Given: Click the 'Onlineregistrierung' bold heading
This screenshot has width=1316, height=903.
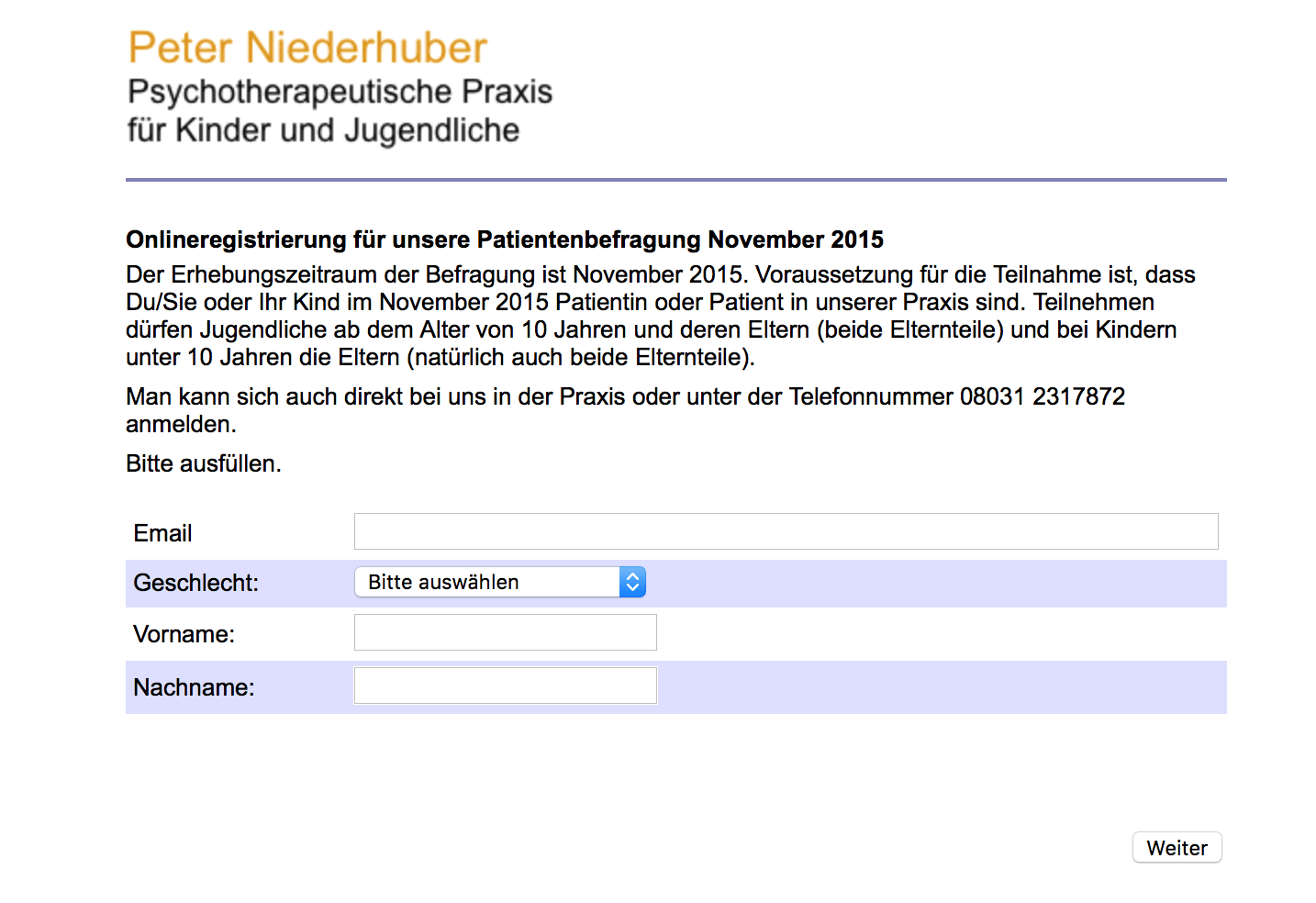Looking at the screenshot, I should 504,240.
